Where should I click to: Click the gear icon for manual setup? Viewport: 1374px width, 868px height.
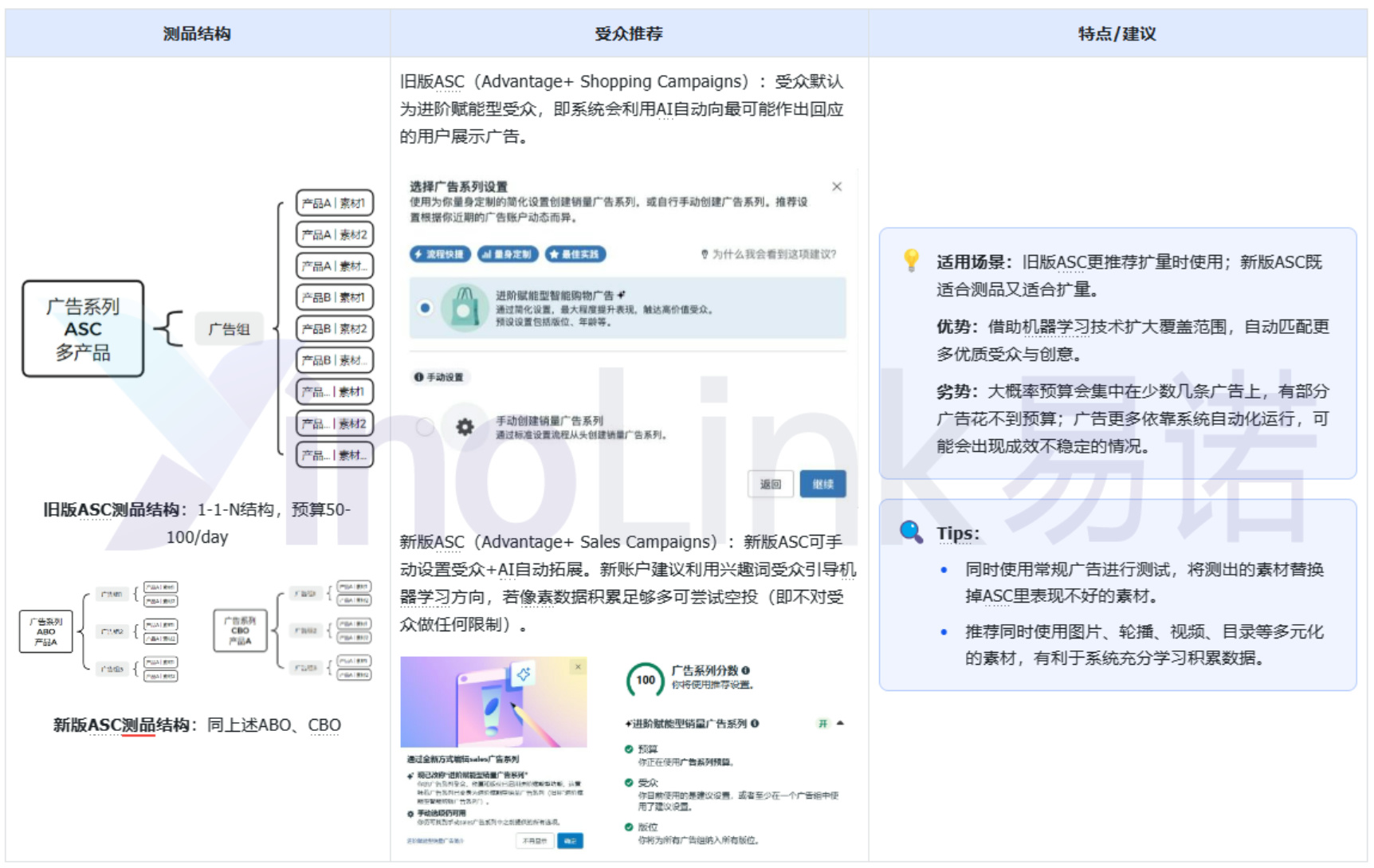(x=465, y=427)
